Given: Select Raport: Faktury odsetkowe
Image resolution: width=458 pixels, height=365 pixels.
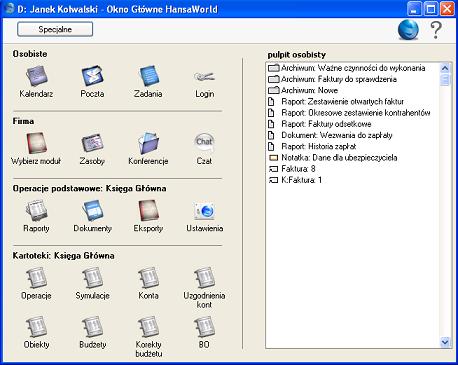Looking at the screenshot, I should coord(320,124).
